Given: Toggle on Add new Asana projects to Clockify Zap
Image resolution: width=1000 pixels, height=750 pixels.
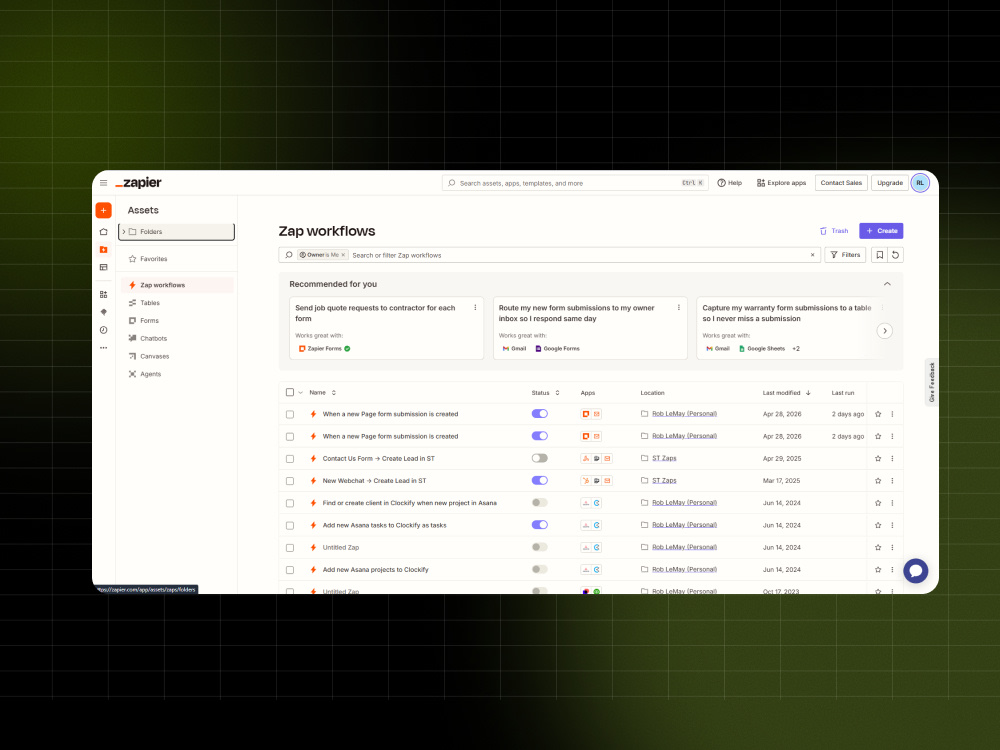Looking at the screenshot, I should click(x=540, y=570).
